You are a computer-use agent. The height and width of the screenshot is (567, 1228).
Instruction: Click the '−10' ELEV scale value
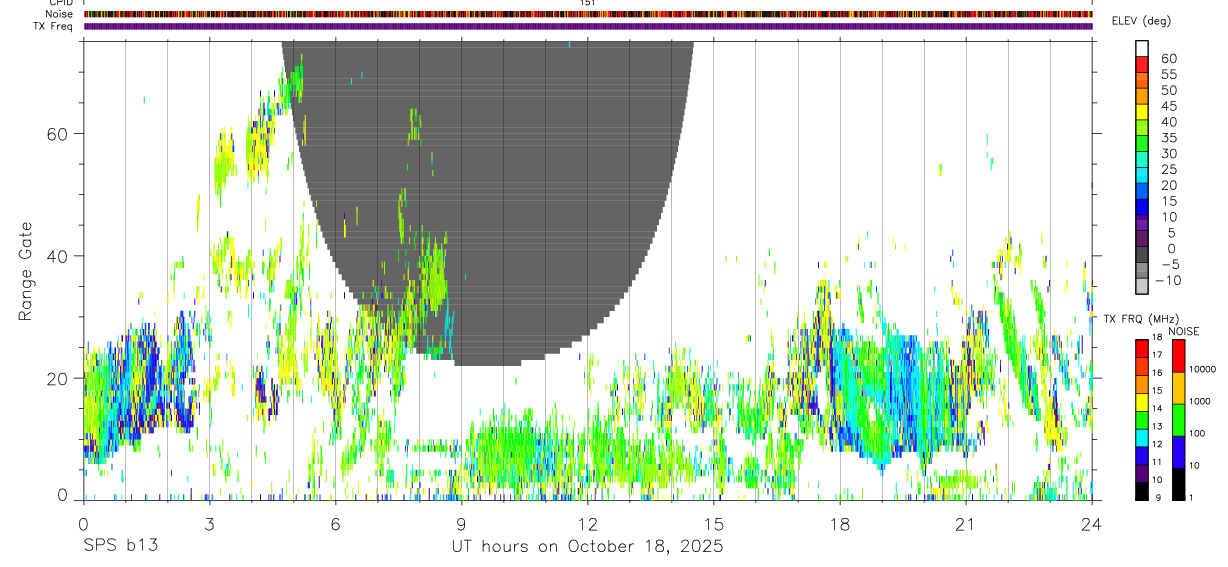pyautogui.click(x=1168, y=280)
